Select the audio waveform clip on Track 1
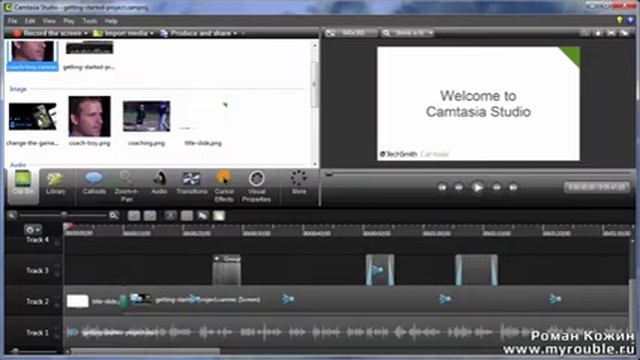Image resolution: width=640 pixels, height=360 pixels. 347,332
